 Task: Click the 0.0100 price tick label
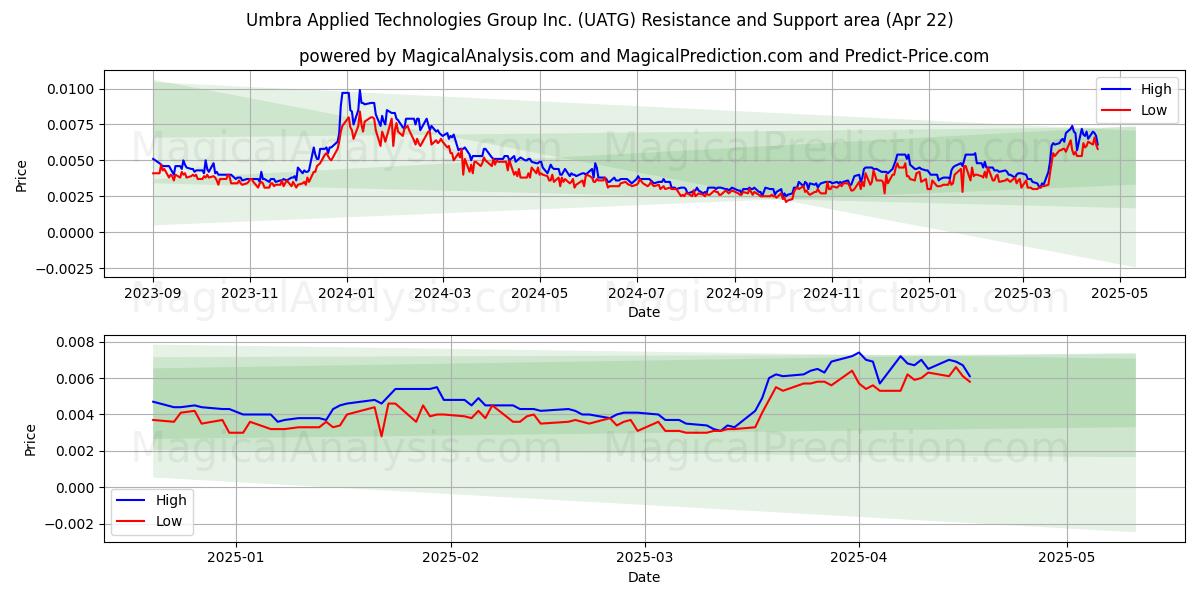[x=73, y=89]
